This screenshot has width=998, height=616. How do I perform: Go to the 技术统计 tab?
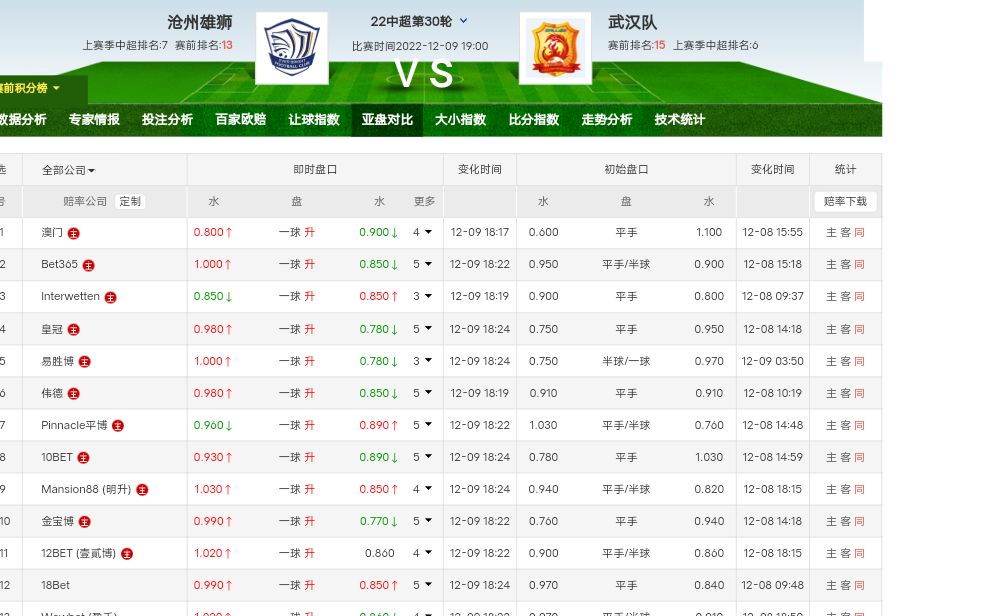click(x=679, y=119)
